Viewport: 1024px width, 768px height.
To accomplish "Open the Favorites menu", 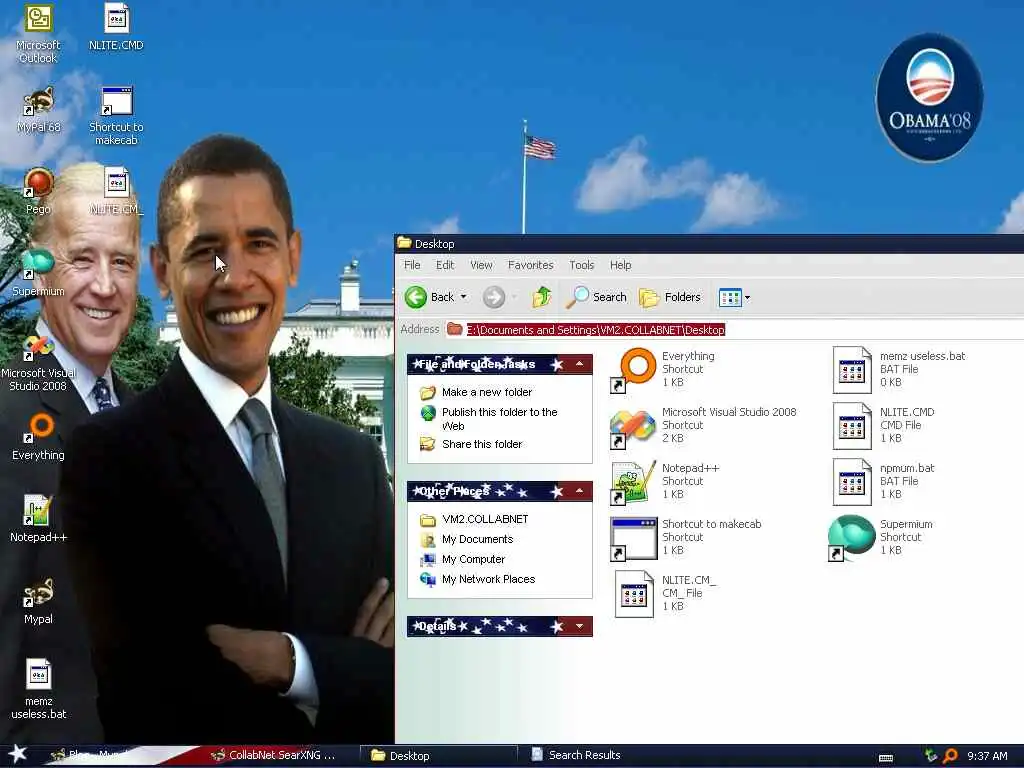I will pos(530,264).
